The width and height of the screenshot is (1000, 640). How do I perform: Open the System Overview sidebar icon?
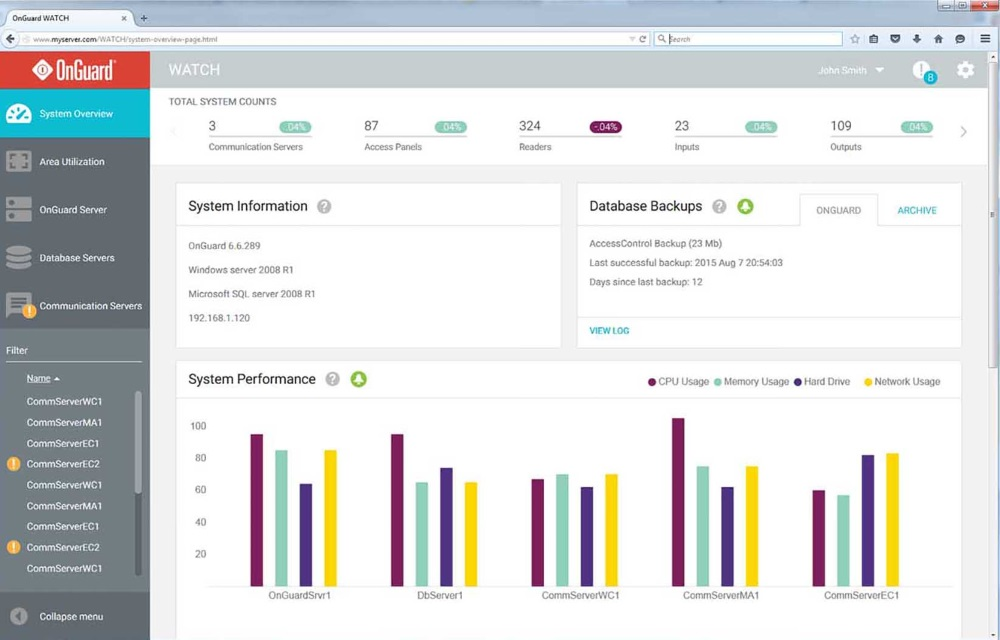pyautogui.click(x=18, y=113)
